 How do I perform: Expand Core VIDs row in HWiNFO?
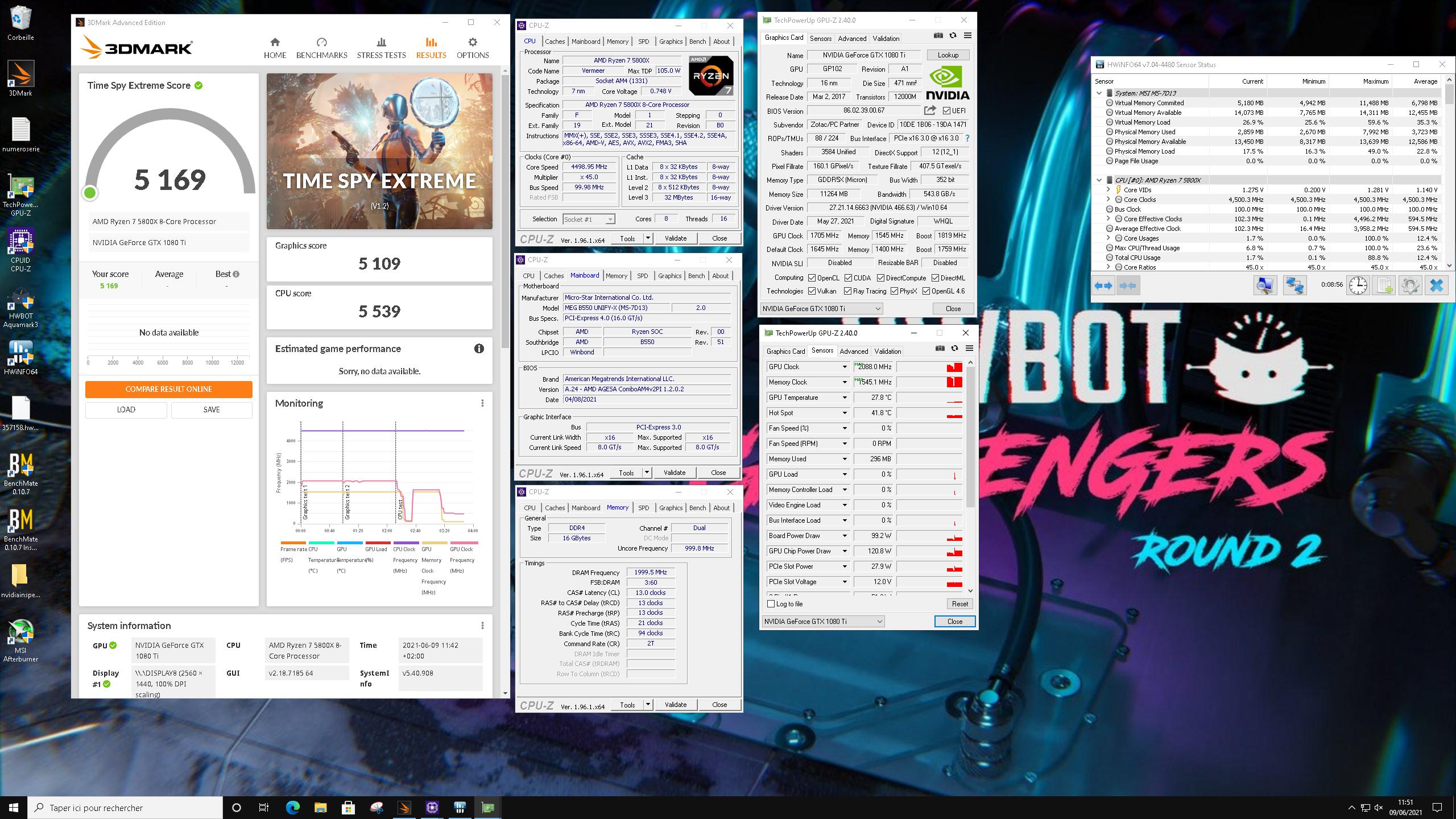[x=1108, y=190]
